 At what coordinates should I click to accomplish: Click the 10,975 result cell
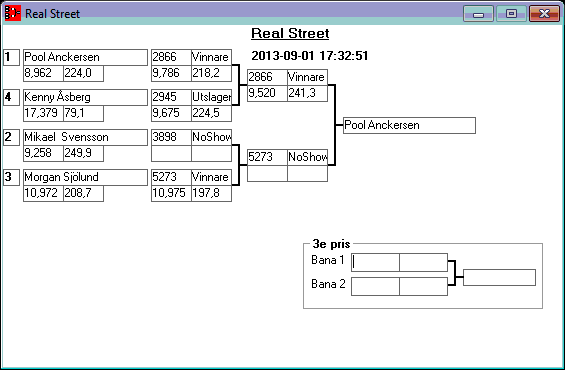[171, 193]
